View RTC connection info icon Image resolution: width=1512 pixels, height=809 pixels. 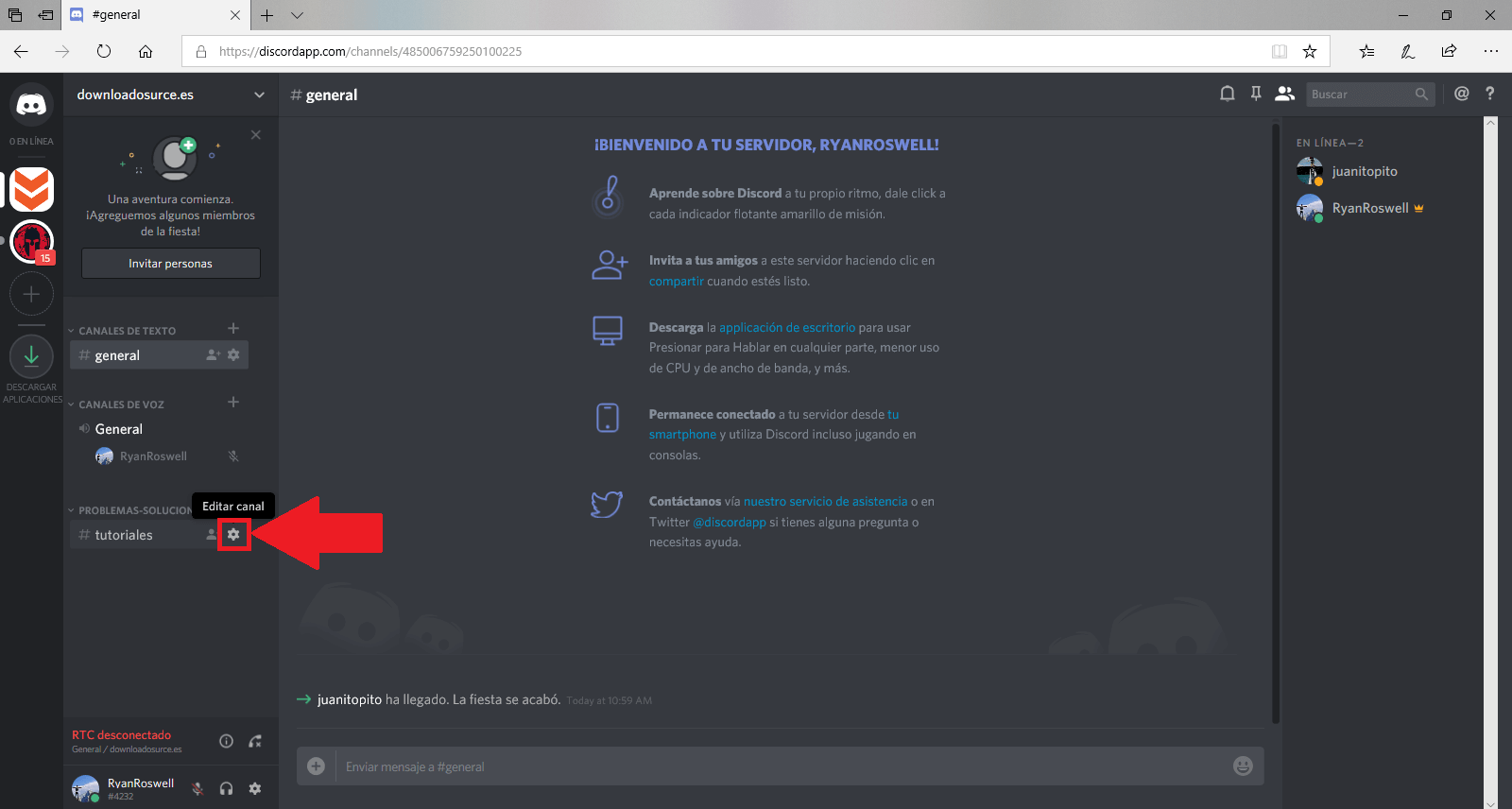pos(227,741)
